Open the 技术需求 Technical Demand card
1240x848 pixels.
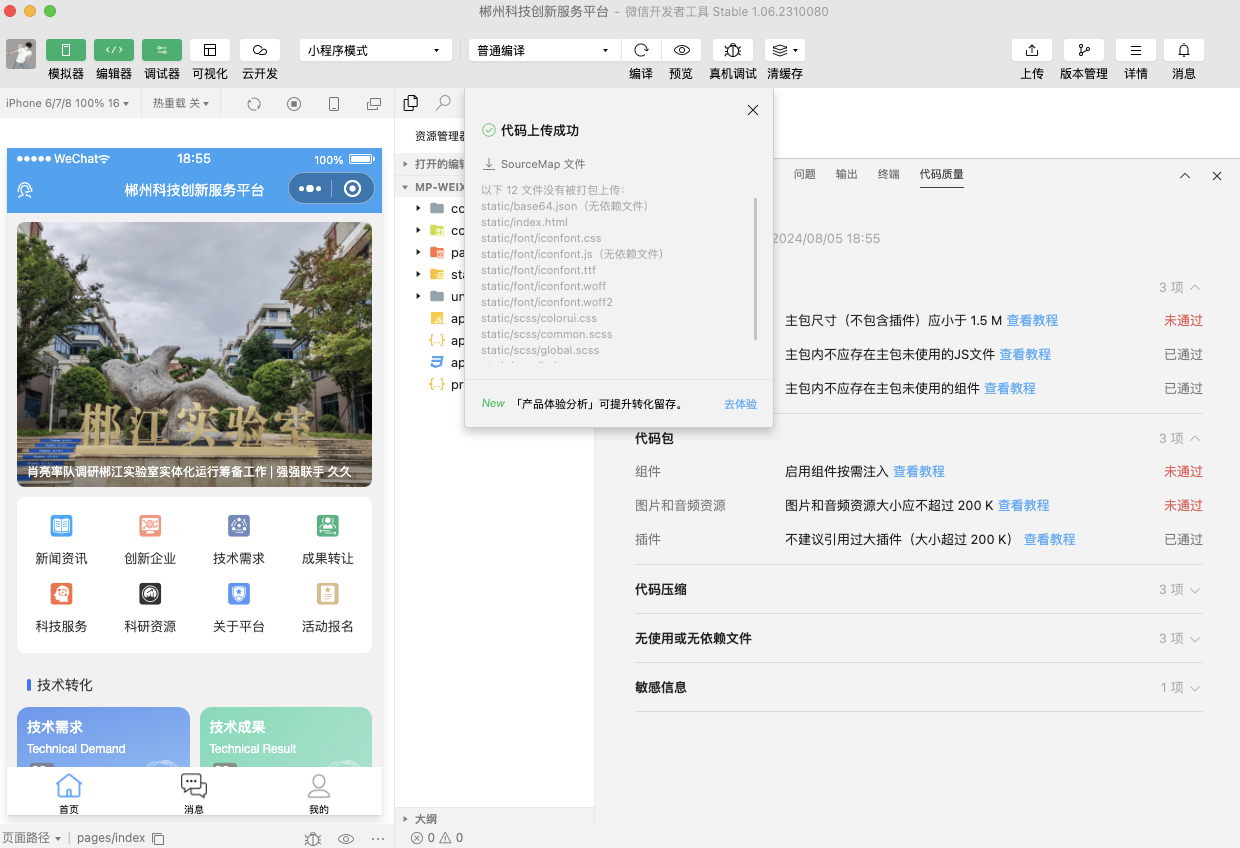103,738
